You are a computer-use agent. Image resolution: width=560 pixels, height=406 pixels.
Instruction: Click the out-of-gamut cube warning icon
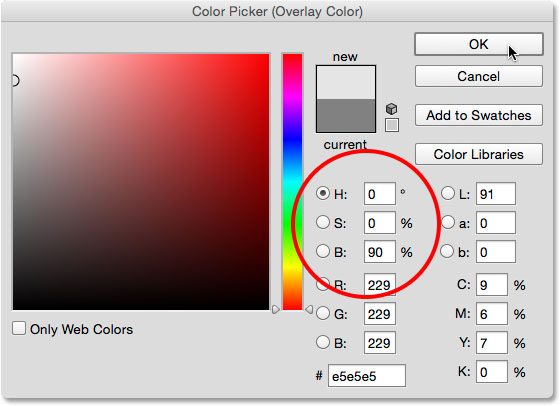(x=392, y=109)
